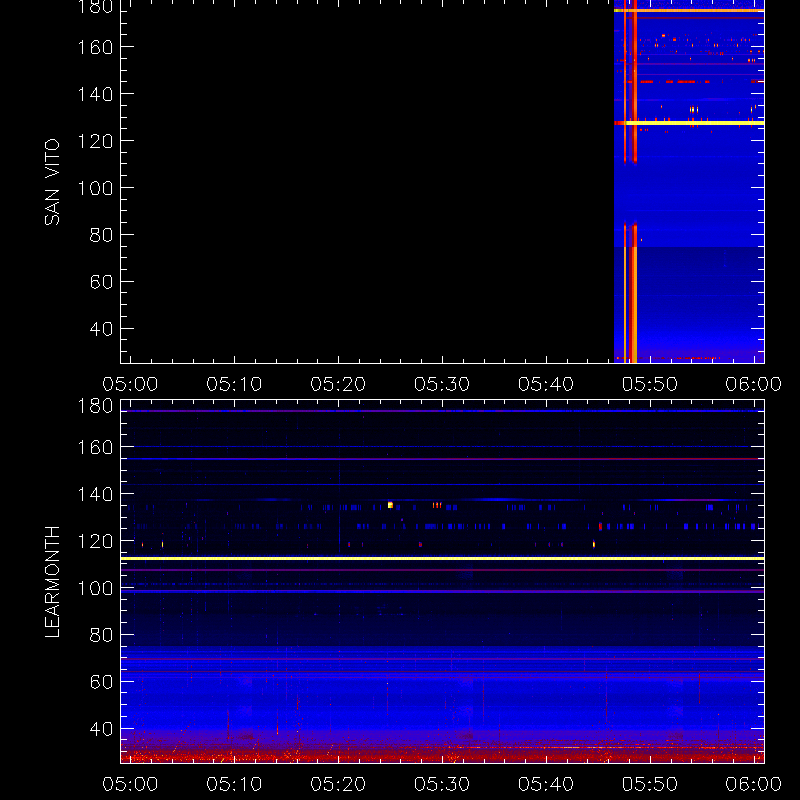Click 05:10 under the SAN VITO plot
Viewport: 800px width, 800px height.
tap(234, 384)
